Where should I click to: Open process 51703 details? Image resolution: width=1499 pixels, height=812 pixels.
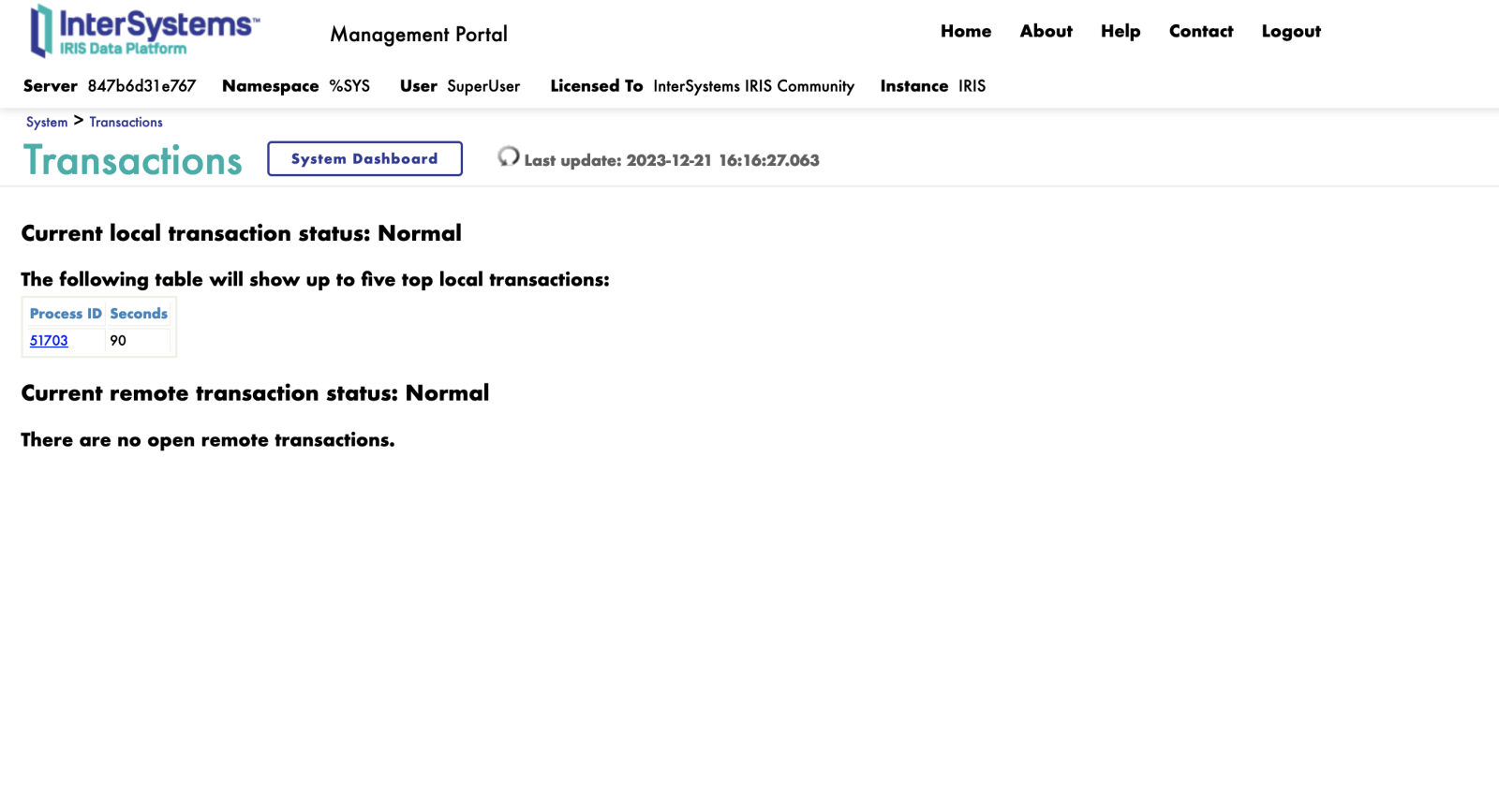point(49,341)
